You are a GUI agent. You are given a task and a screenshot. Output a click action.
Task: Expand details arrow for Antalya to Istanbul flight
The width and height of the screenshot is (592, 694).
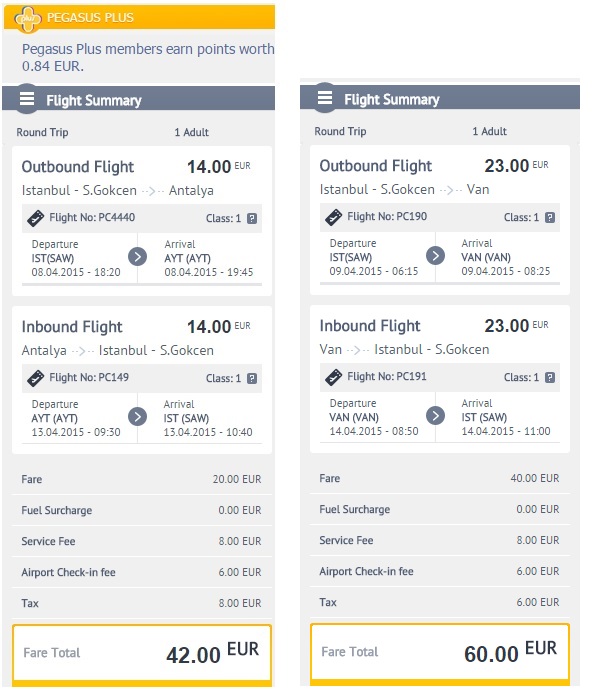click(138, 417)
